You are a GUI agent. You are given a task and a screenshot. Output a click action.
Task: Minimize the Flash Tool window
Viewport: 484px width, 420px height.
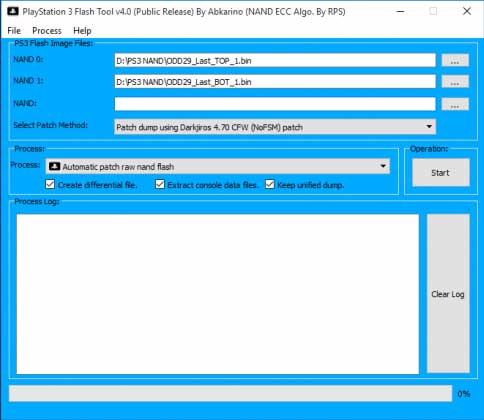click(x=401, y=11)
